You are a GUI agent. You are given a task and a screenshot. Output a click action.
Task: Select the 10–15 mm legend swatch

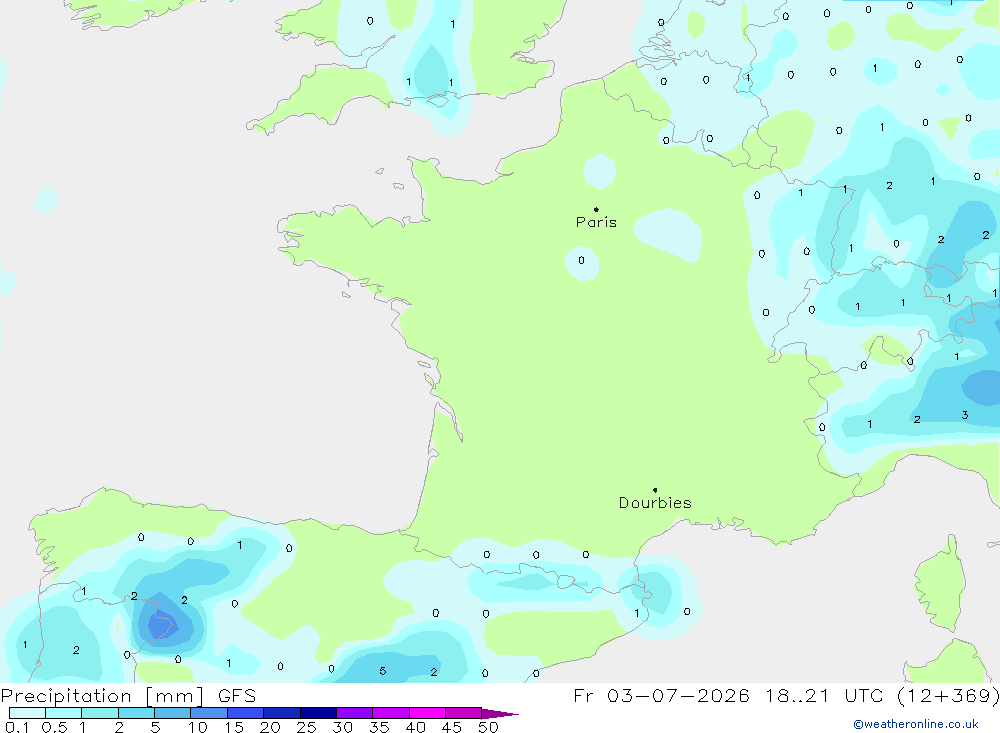point(209,713)
